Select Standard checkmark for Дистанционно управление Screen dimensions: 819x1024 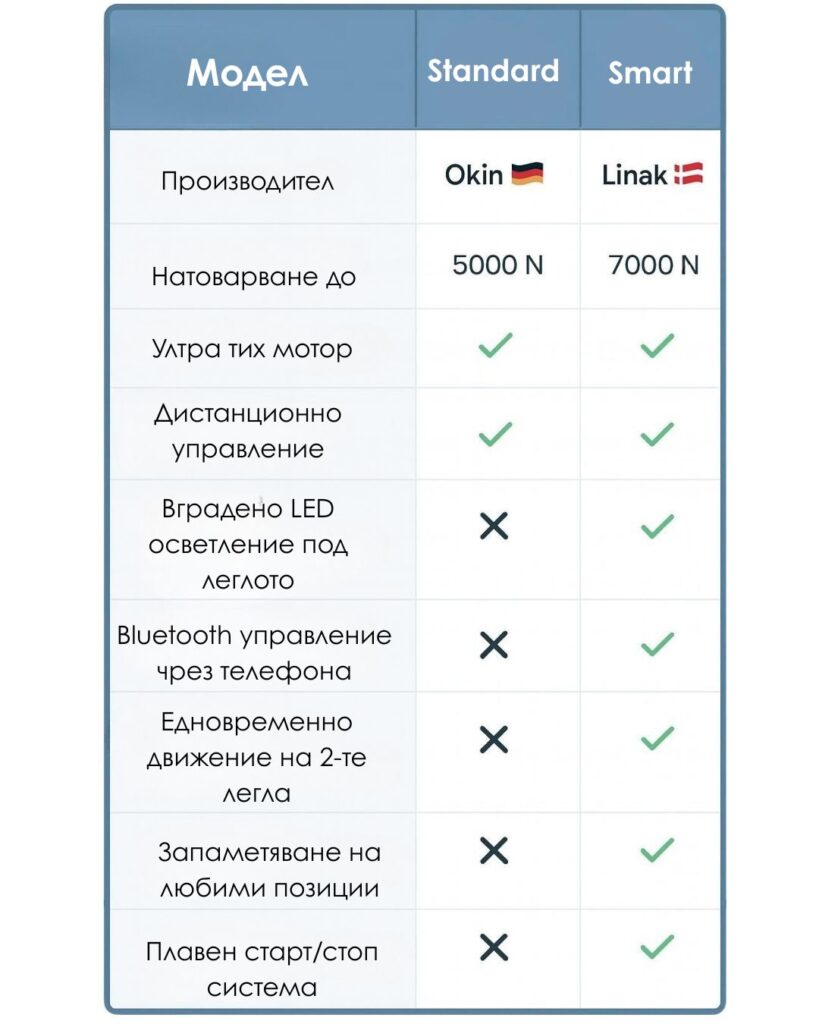[495, 434]
